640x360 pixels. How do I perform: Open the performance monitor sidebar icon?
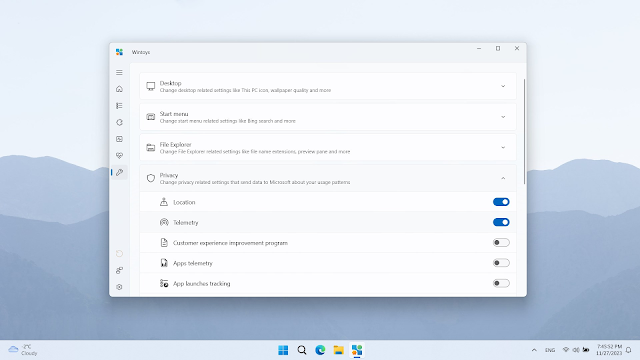click(x=119, y=139)
